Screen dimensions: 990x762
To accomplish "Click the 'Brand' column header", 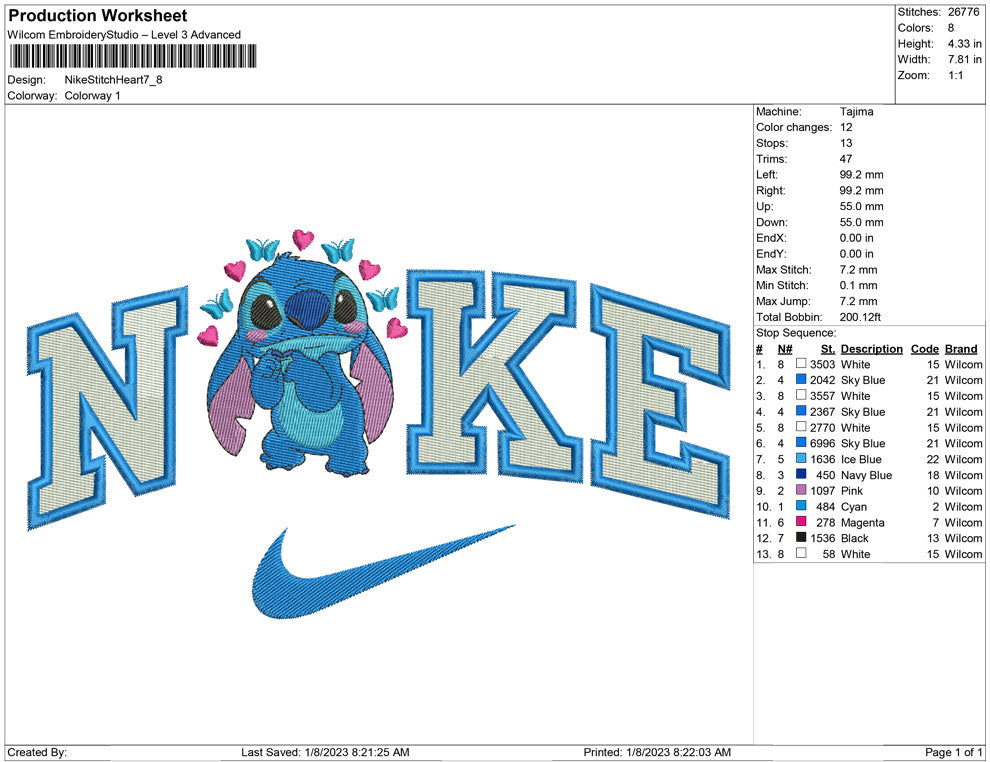I will coord(961,348).
